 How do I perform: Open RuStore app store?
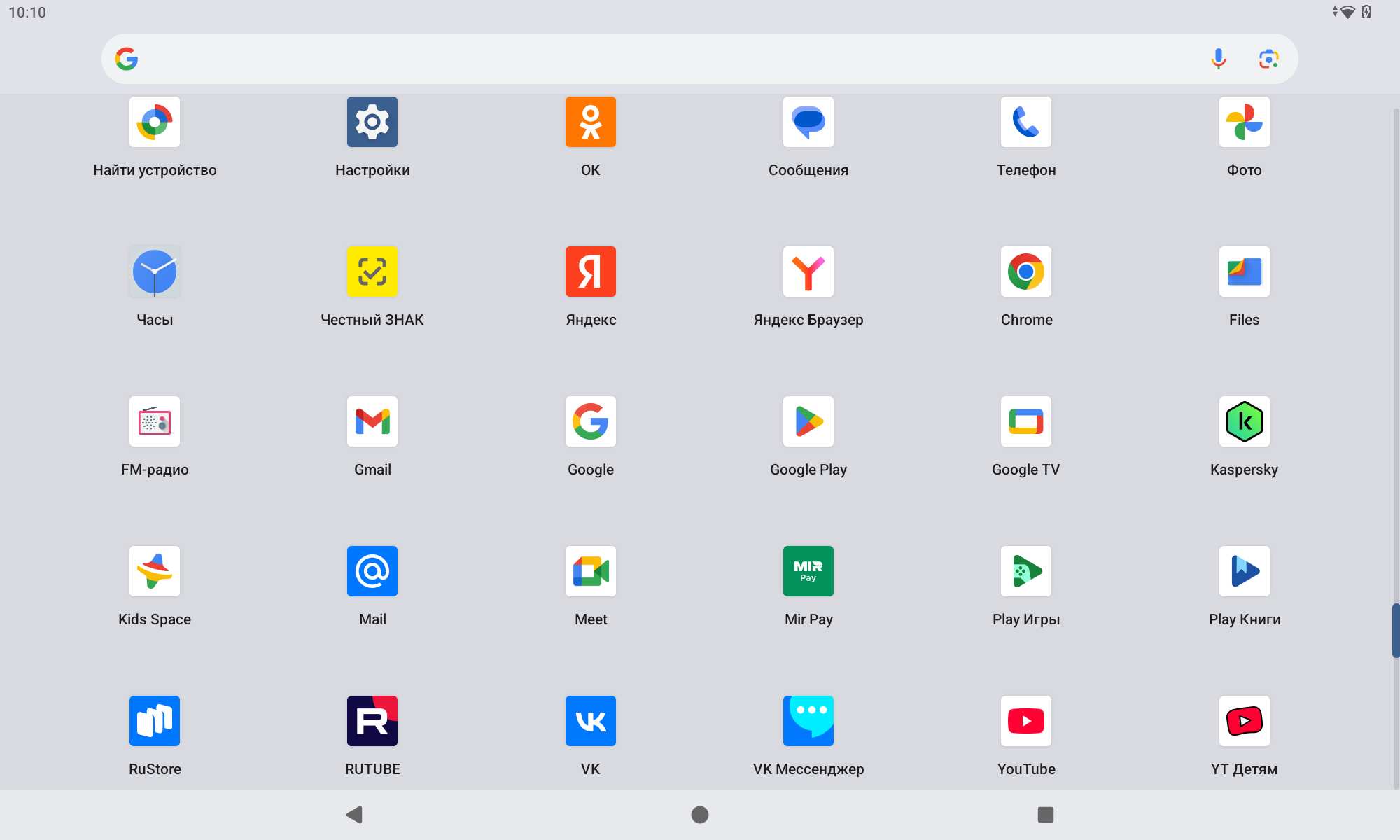155,721
